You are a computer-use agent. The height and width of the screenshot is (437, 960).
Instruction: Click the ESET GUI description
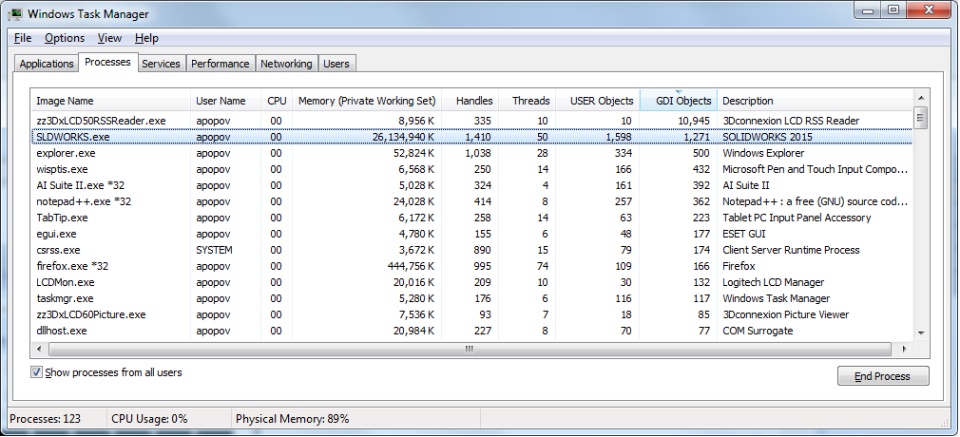click(x=744, y=234)
